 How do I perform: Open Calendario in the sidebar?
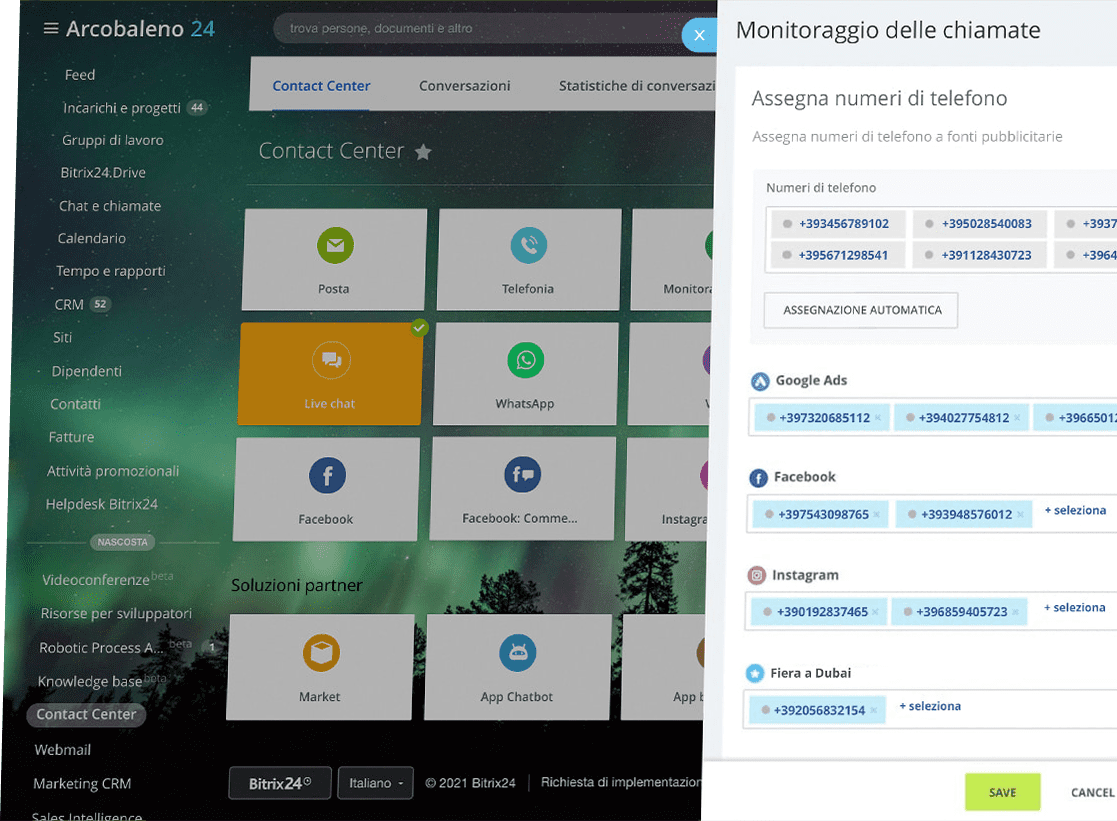click(91, 238)
